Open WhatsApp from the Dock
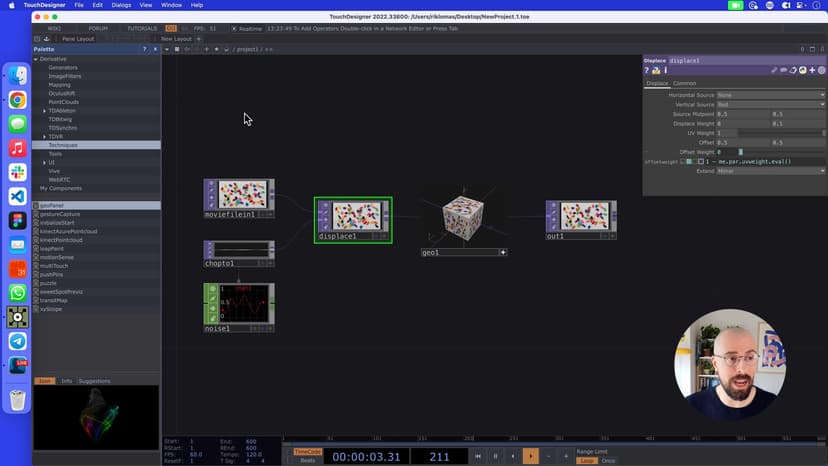 [x=17, y=293]
